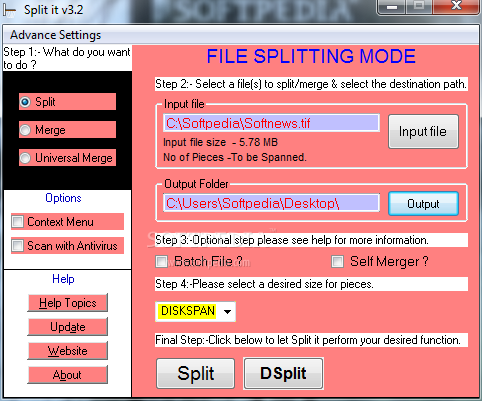Click the Update button
Screen dimensions: 482x401
(x=68, y=327)
